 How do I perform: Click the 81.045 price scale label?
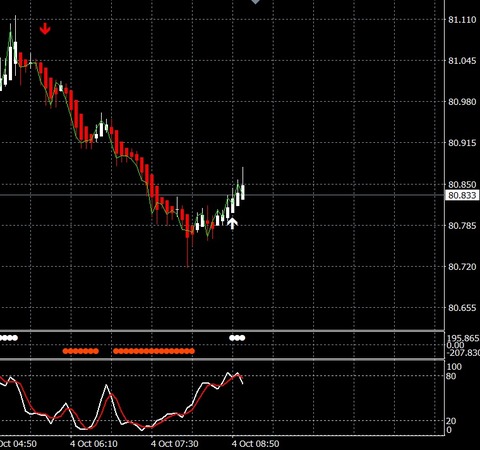pos(462,61)
